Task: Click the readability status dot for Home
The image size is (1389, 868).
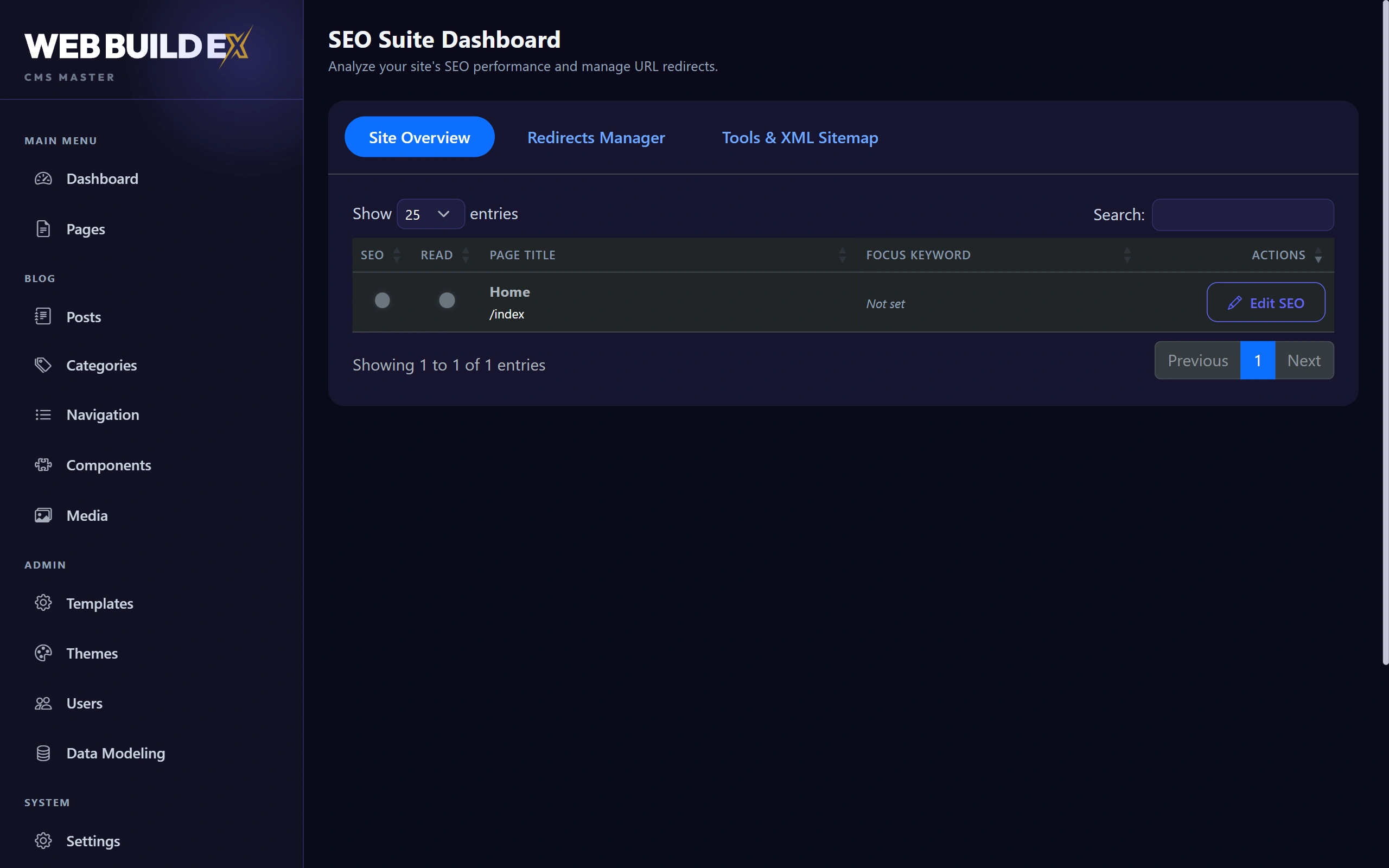Action: click(x=447, y=300)
